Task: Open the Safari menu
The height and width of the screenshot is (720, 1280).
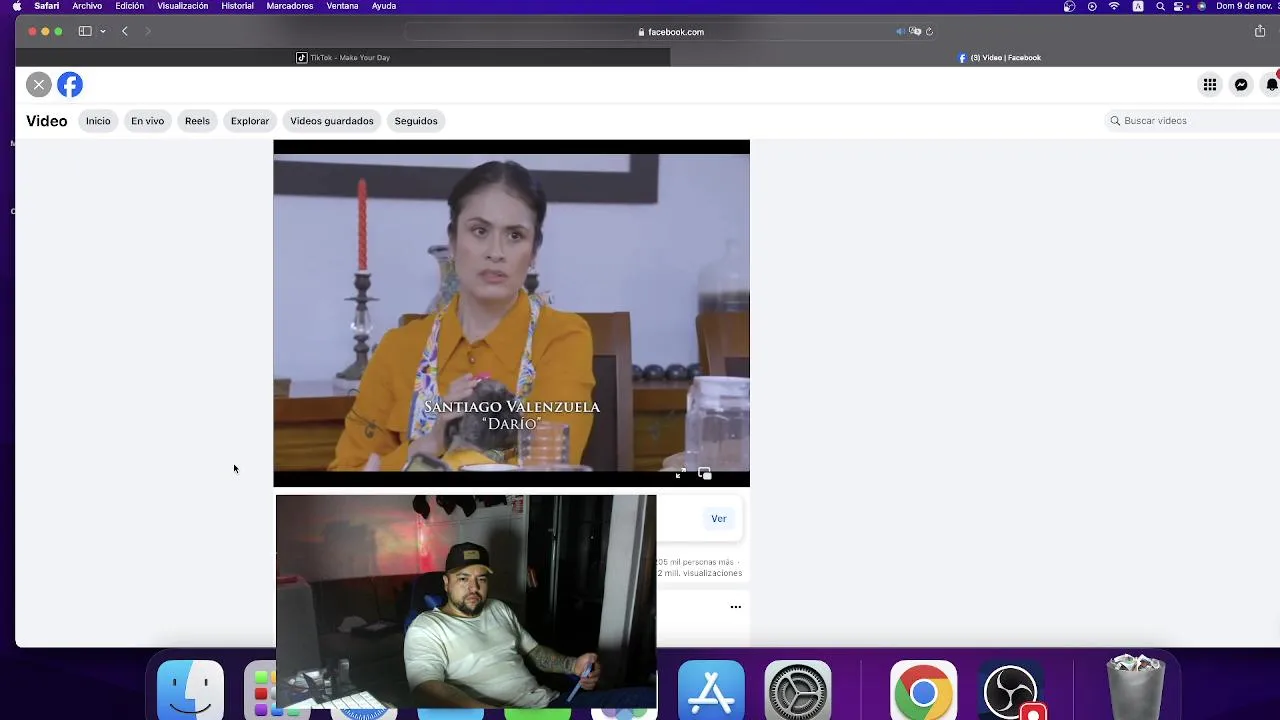Action: pyautogui.click(x=46, y=6)
